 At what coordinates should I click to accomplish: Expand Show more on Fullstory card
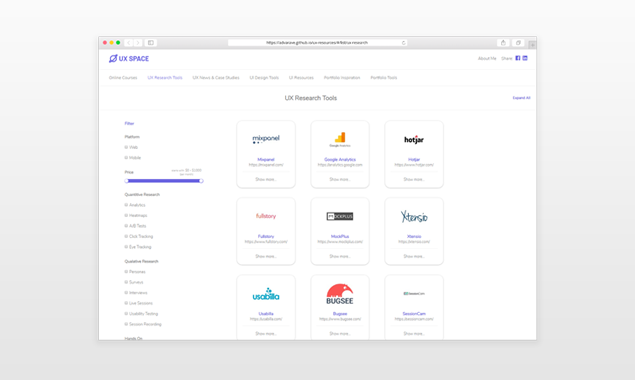pos(266,256)
